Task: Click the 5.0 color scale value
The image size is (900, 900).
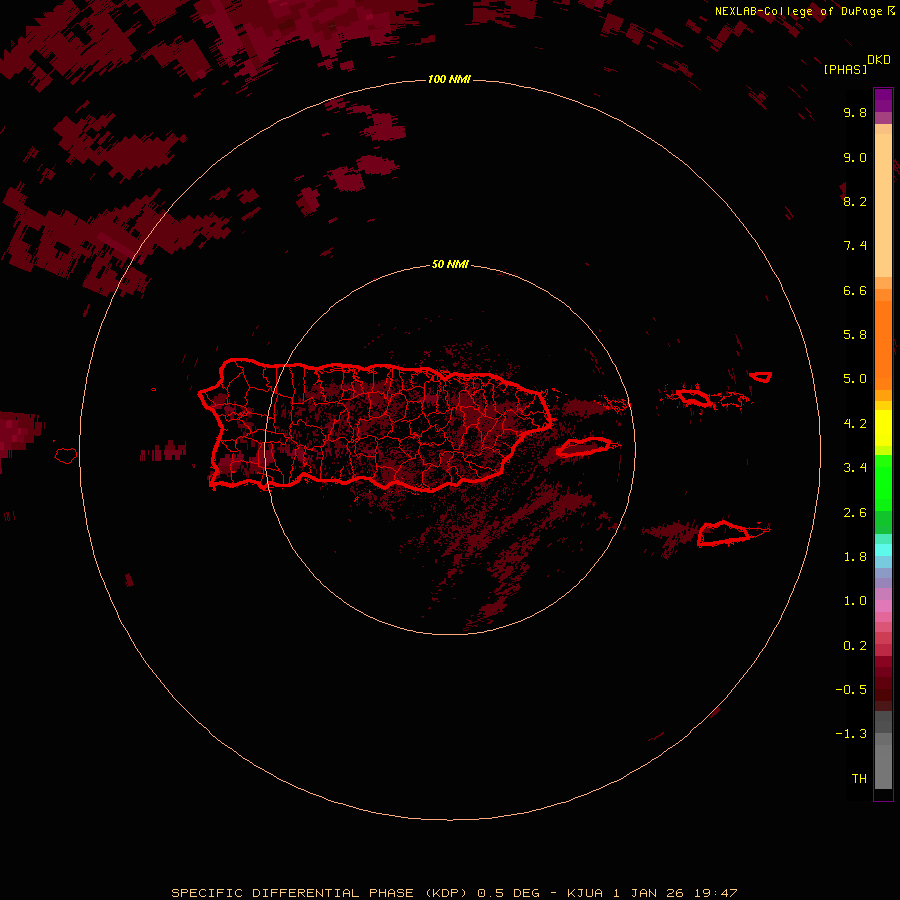Action: coord(855,379)
